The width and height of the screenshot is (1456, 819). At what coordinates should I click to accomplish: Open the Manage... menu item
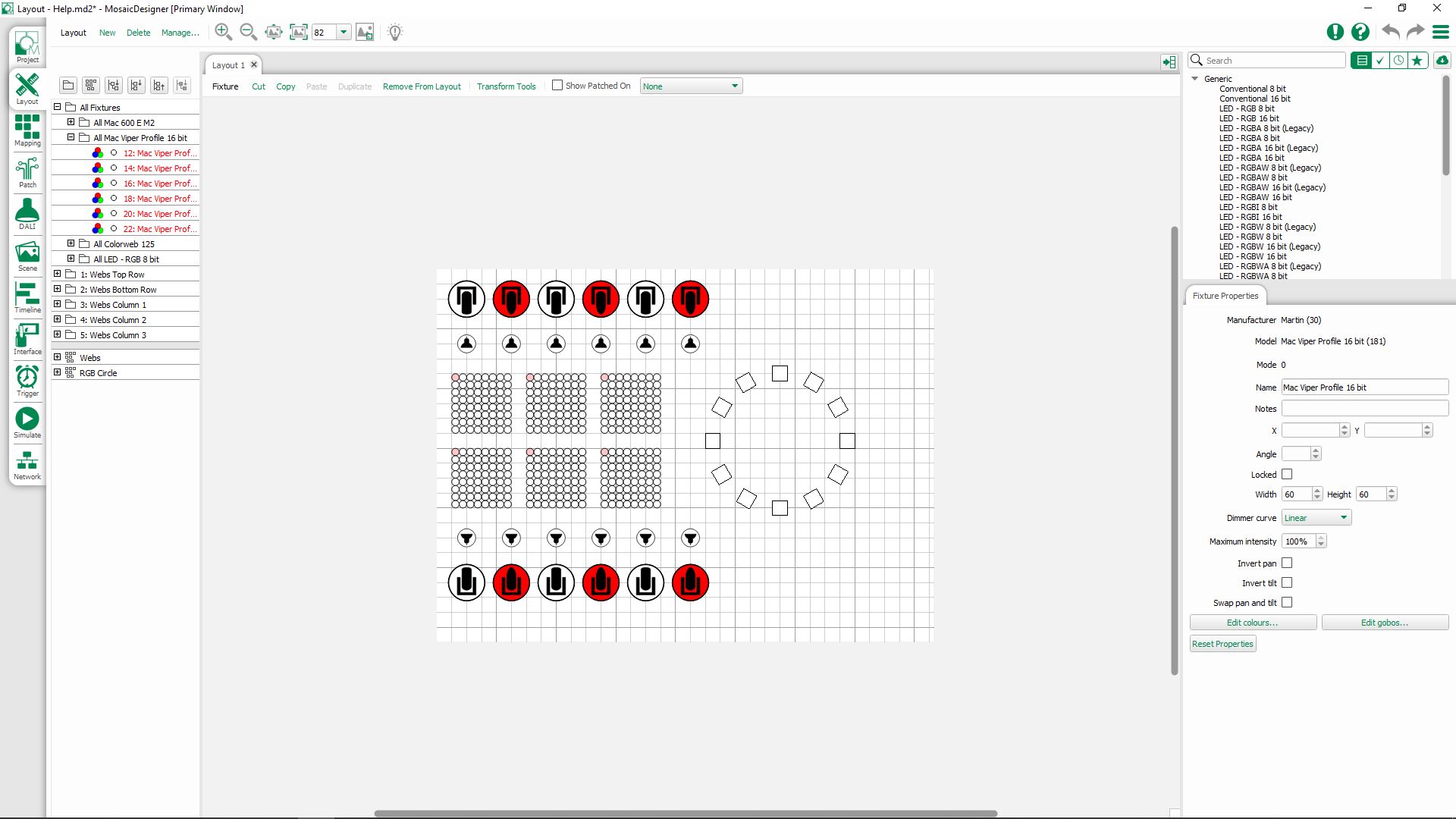tap(180, 33)
